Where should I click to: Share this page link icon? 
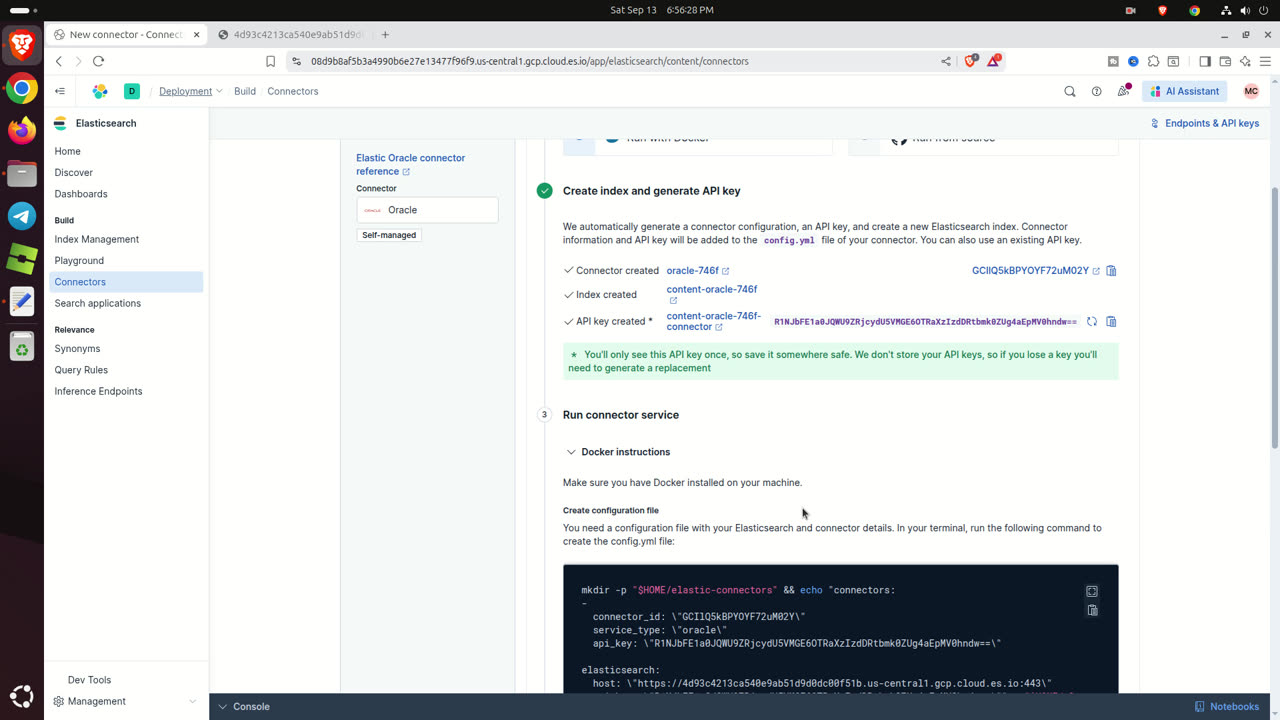pyautogui.click(x=946, y=61)
